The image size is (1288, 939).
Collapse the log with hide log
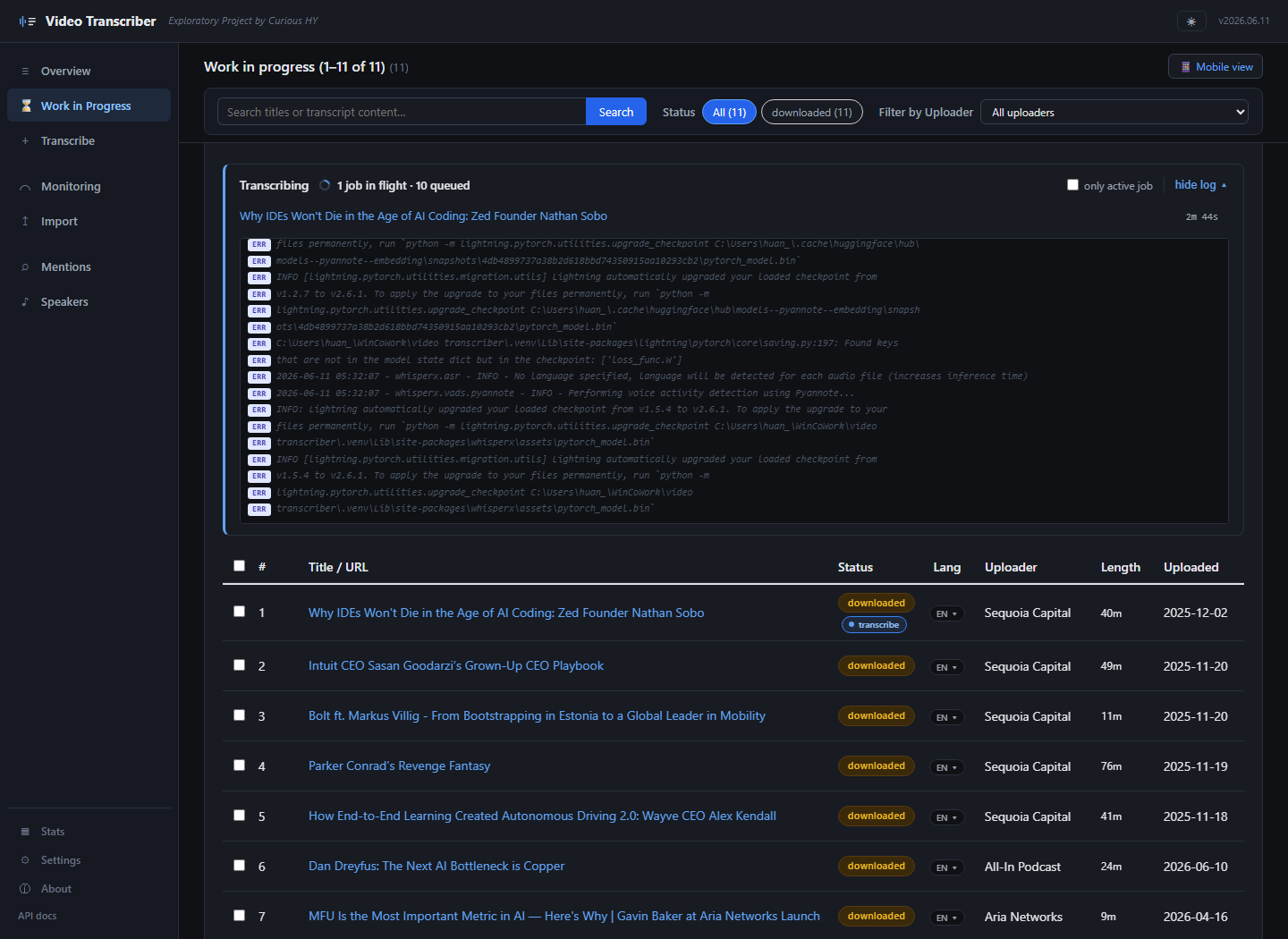(1200, 185)
